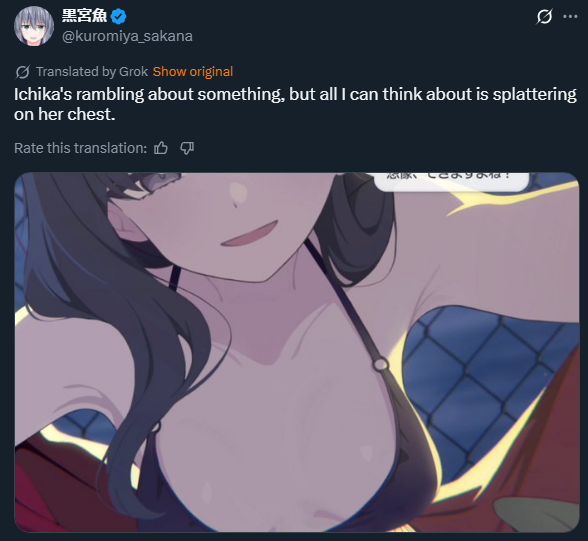
Task: Click the metal ring on the strap
Action: pos(381,364)
